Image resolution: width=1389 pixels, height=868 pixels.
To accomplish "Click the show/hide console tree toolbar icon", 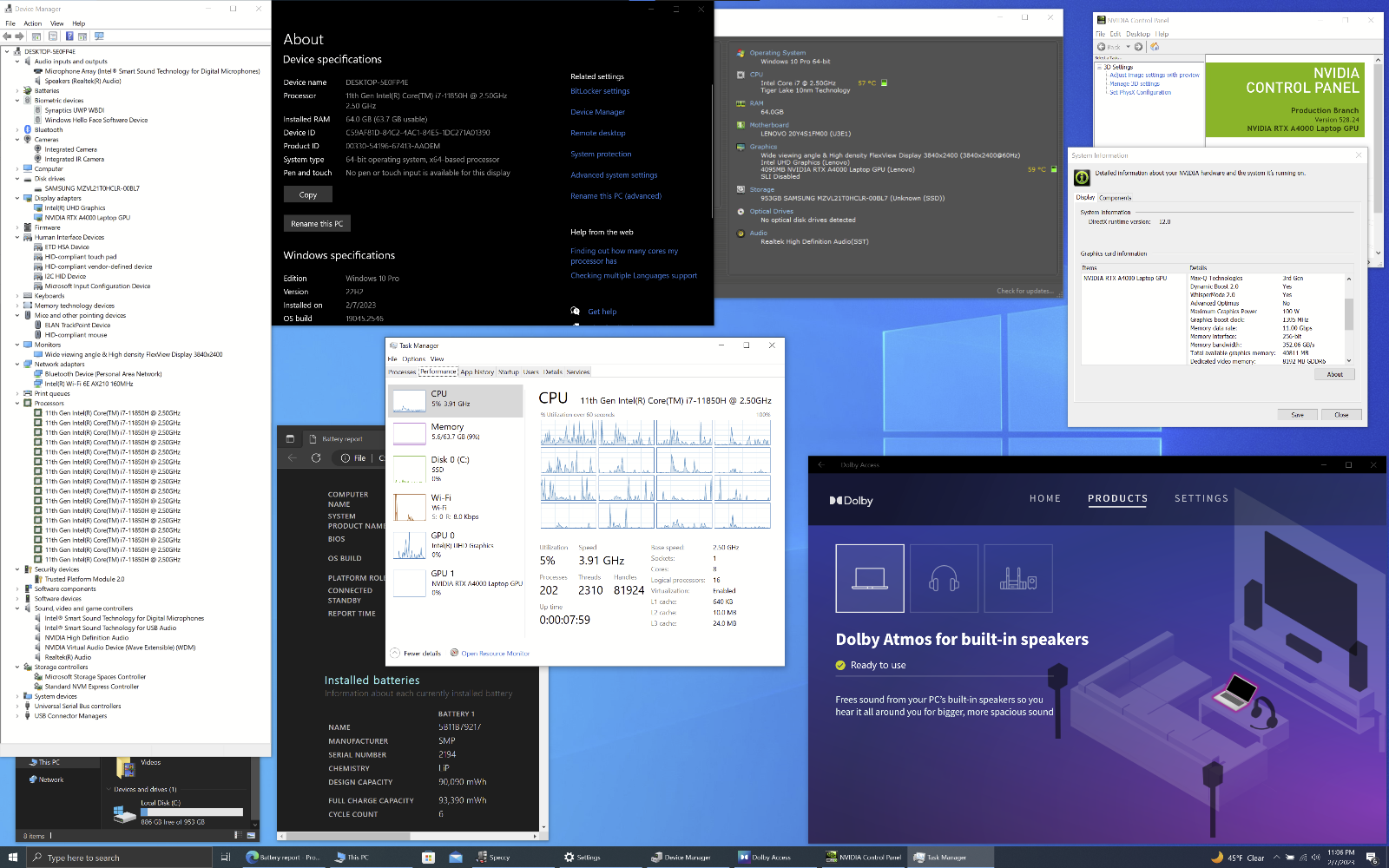I will pyautogui.click(x=36, y=36).
